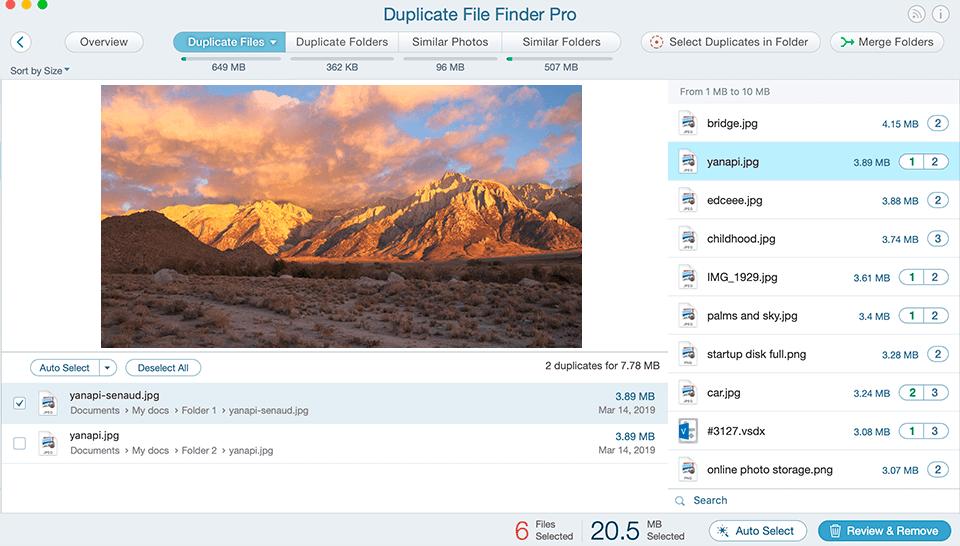Click the 507 MB Similar Folders progress bar
Image resolution: width=960 pixels, height=546 pixels.
pyautogui.click(x=560, y=59)
